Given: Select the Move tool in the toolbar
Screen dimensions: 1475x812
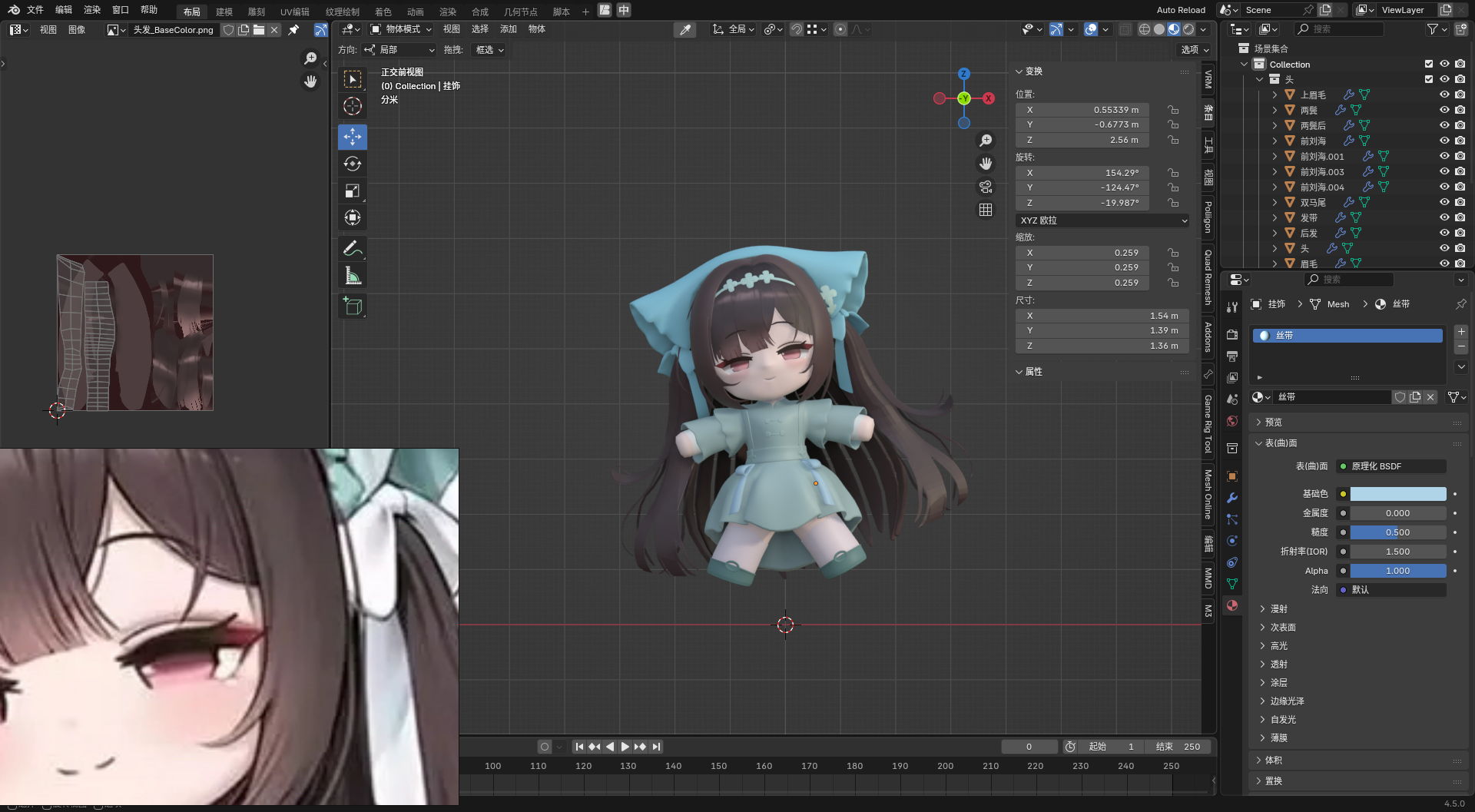Looking at the screenshot, I should point(353,137).
